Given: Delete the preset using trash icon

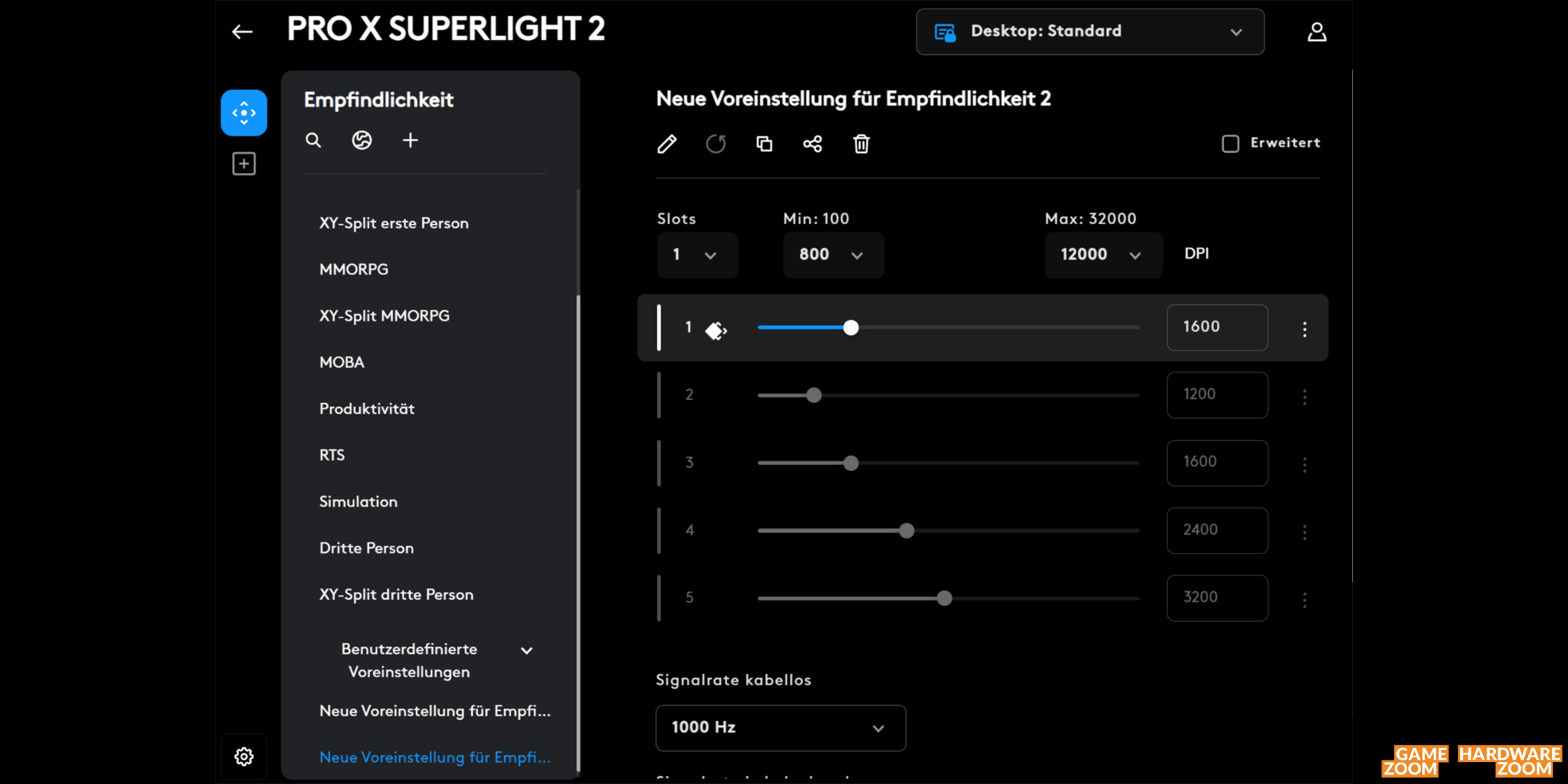Looking at the screenshot, I should click(x=862, y=143).
